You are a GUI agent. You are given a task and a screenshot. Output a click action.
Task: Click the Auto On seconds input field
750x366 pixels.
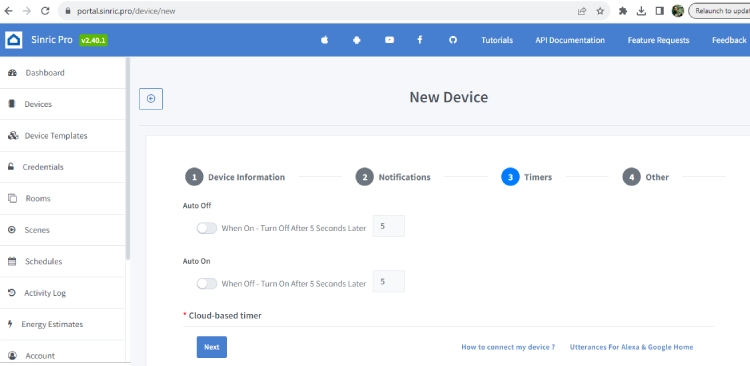[x=388, y=281]
